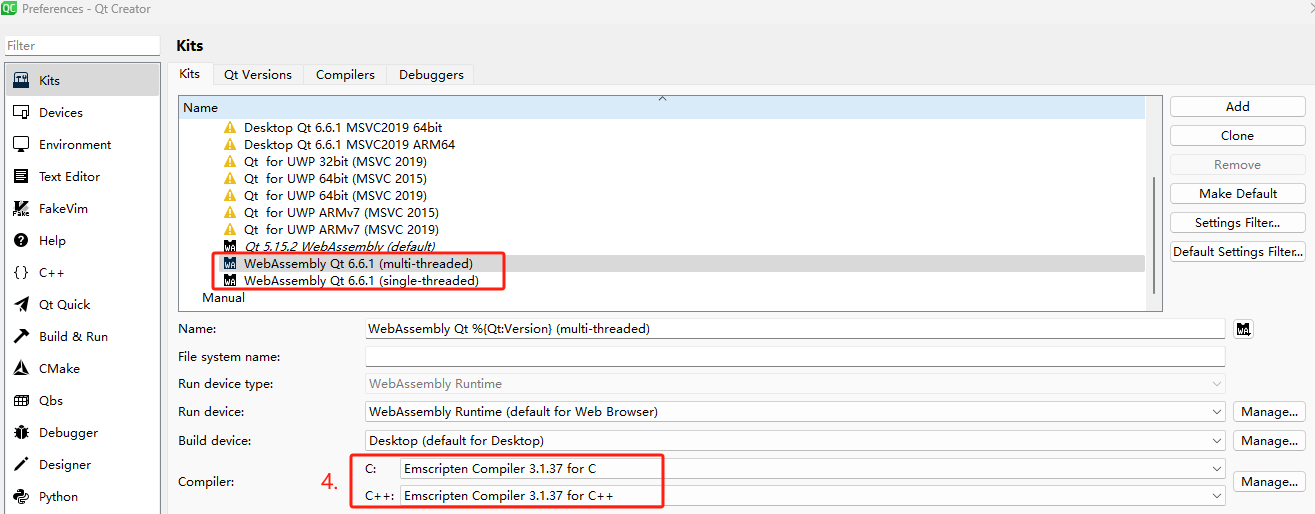Switch to the Kits tab
1315x514 pixels.
(190, 74)
